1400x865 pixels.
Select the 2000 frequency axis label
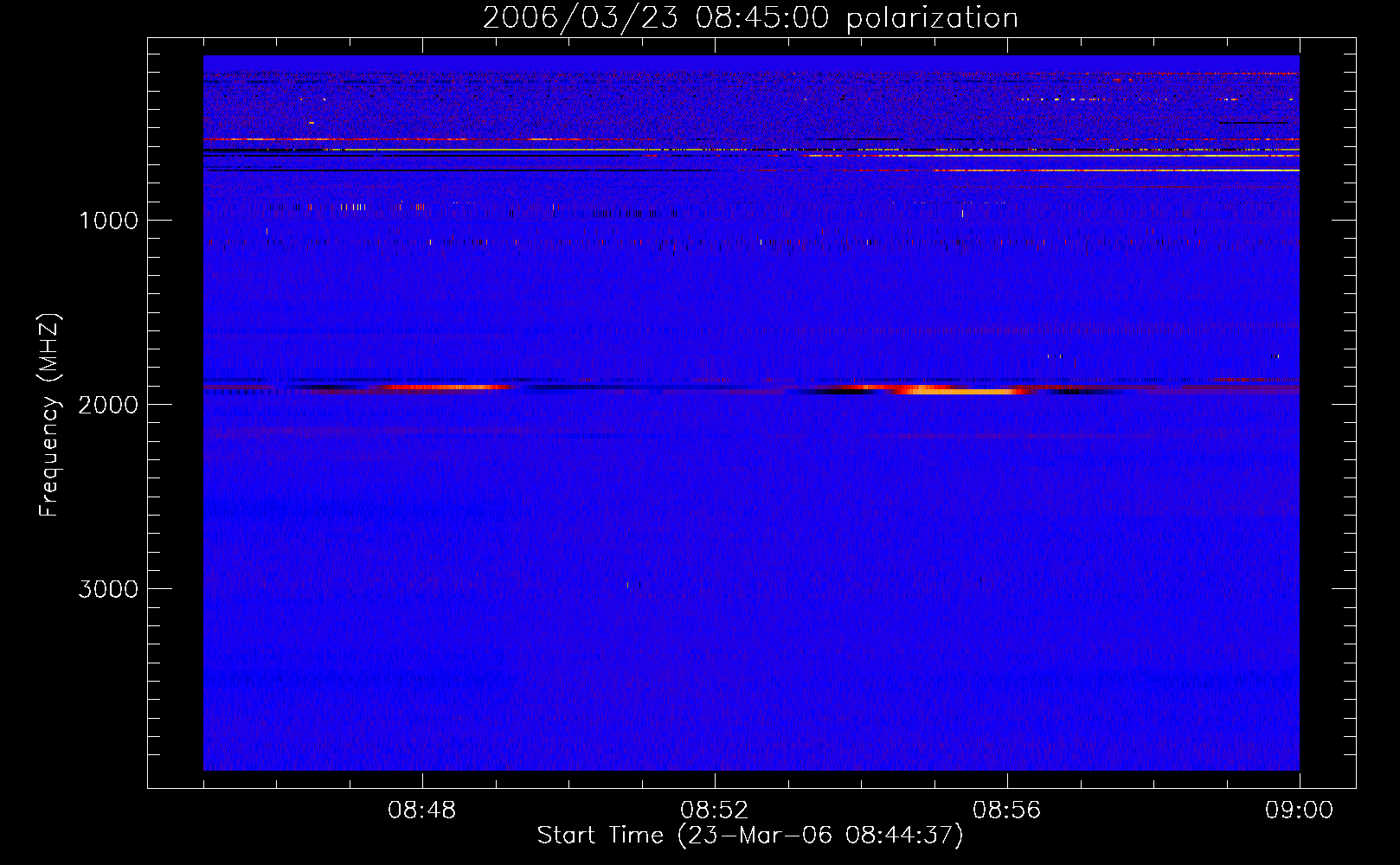[108, 405]
